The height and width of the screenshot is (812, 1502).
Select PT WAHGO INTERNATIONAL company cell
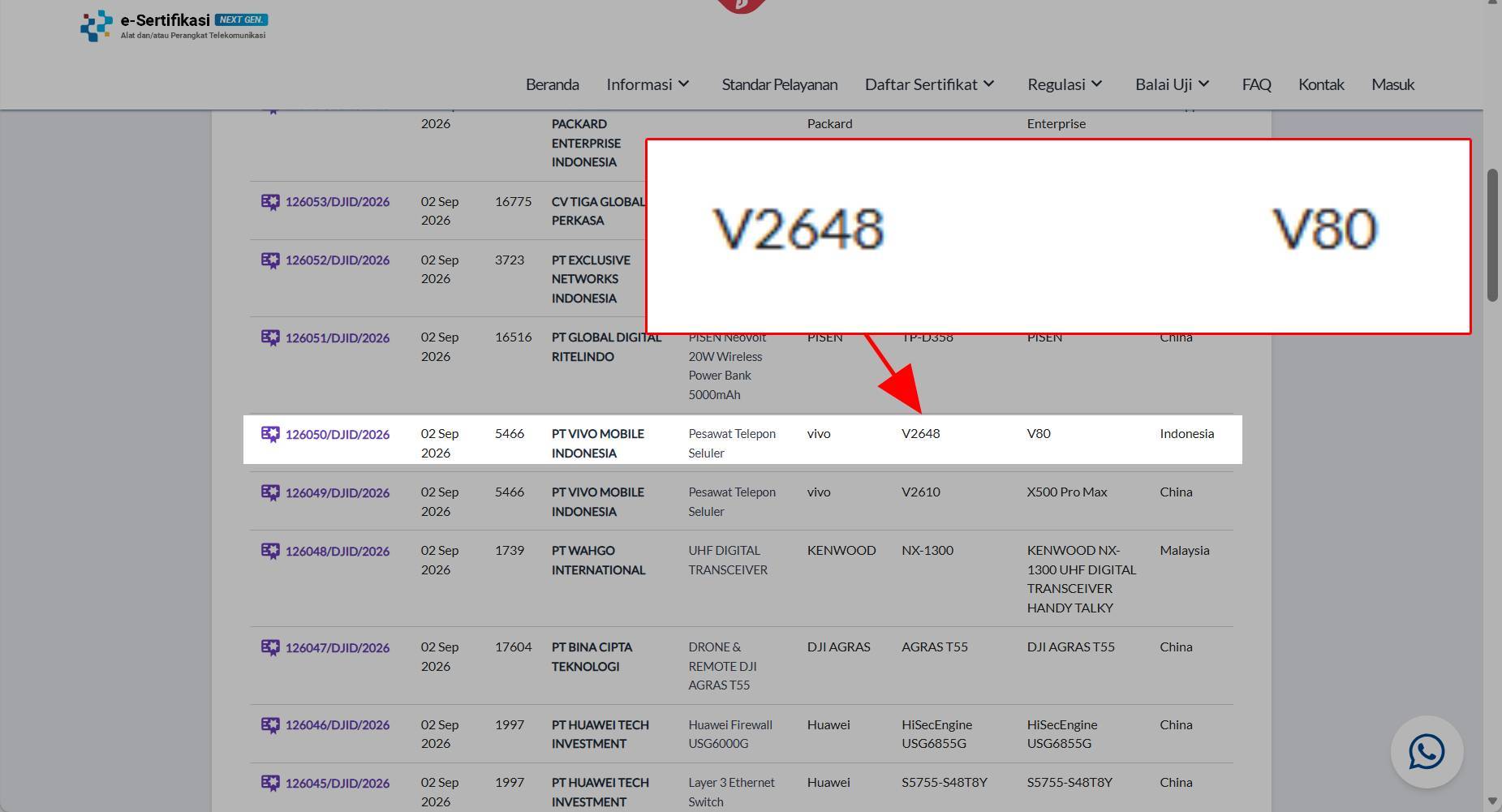[598, 561]
